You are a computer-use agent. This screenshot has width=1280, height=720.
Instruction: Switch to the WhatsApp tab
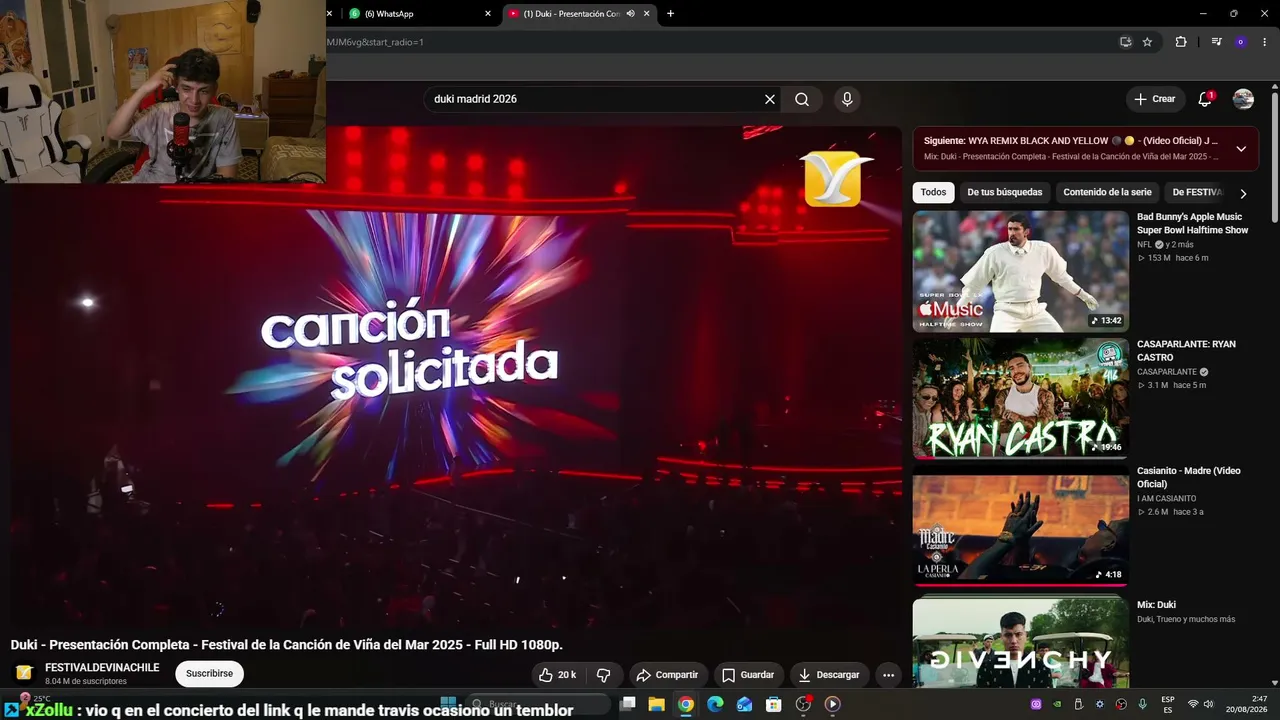click(x=418, y=14)
